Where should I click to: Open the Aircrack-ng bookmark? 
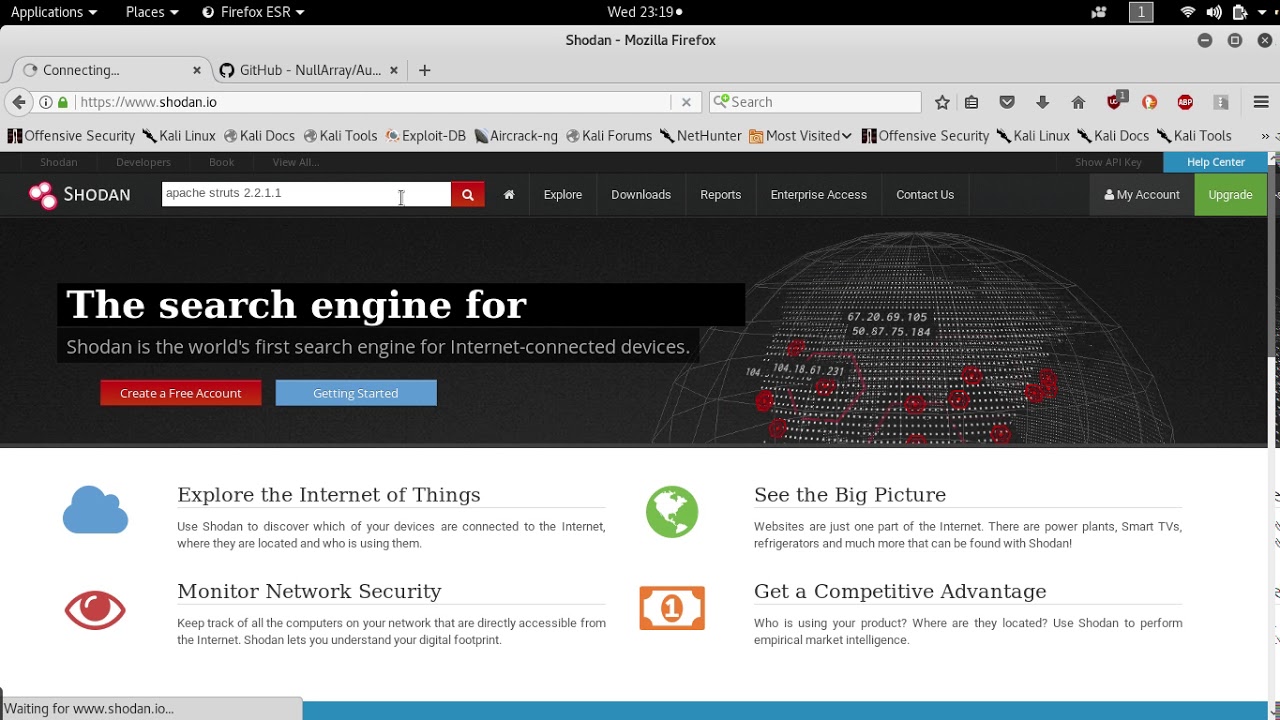pos(516,136)
